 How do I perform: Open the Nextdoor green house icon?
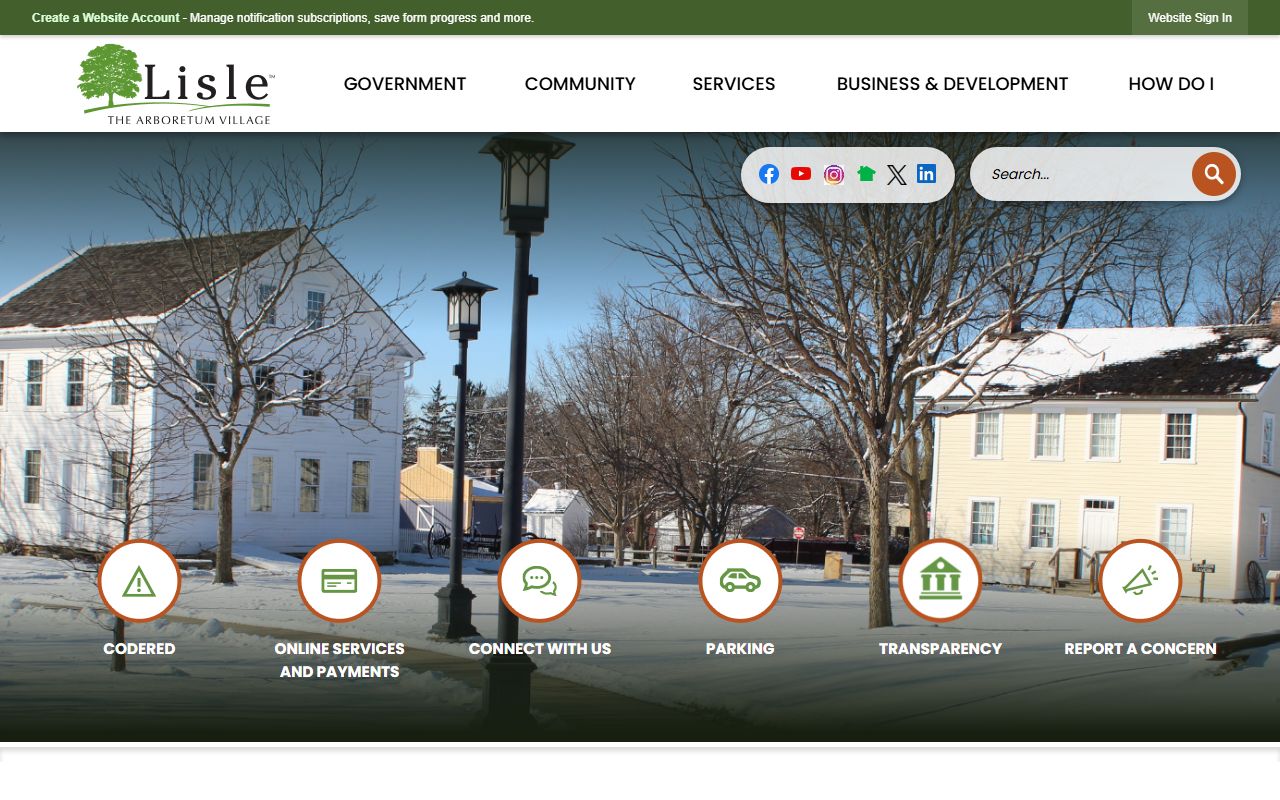(866, 174)
